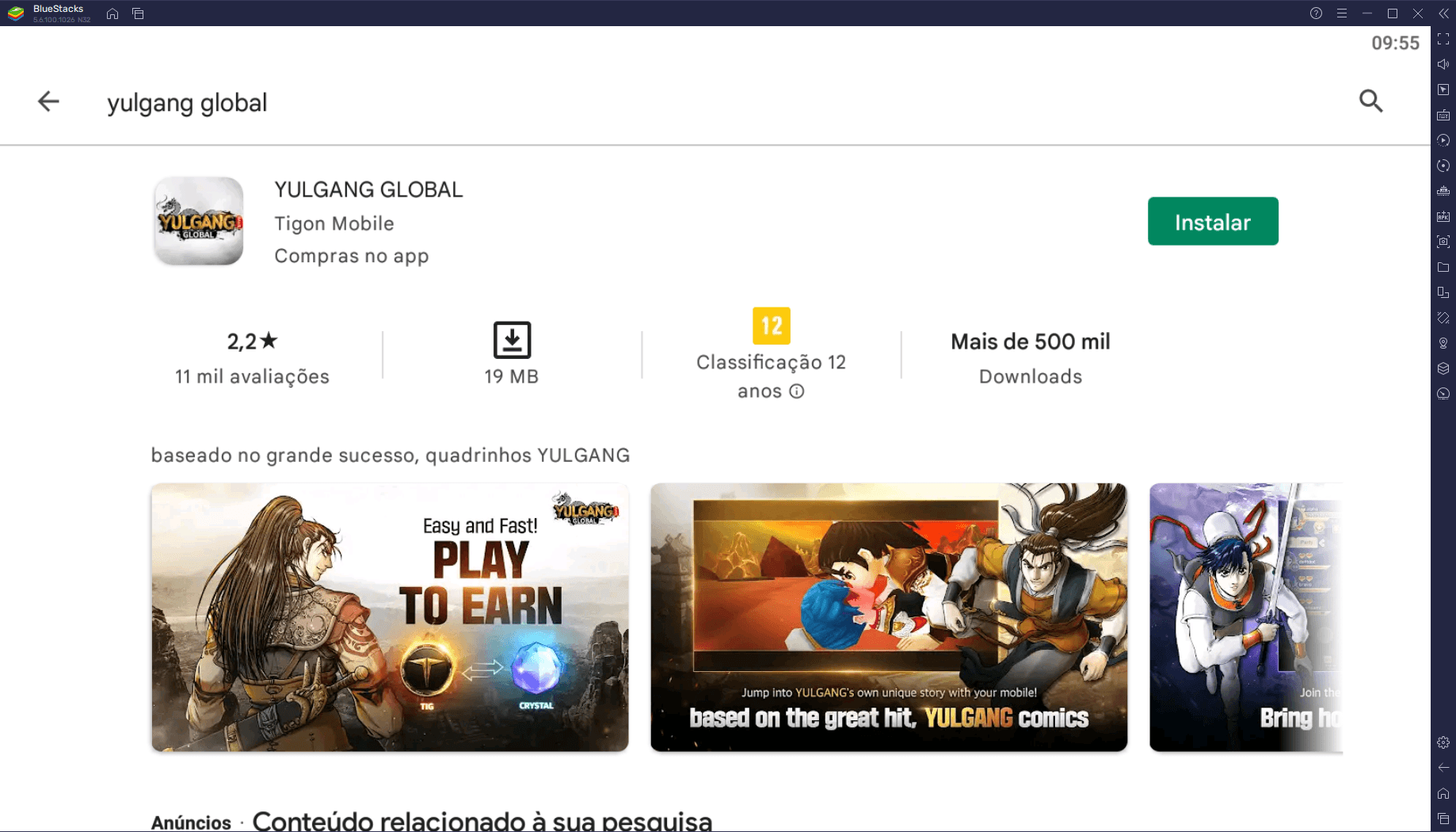Open the YULGANG GLOBAL app icon

click(198, 221)
